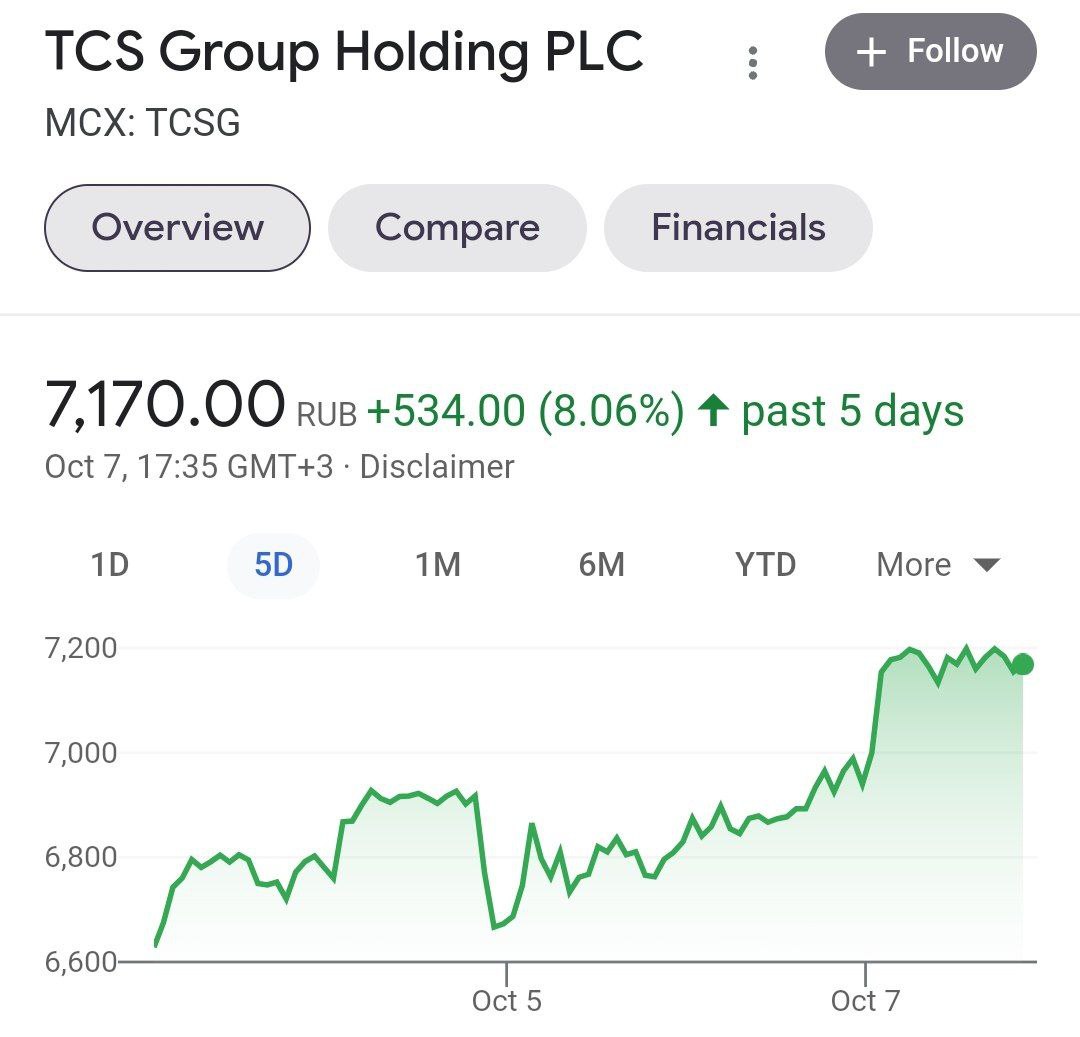Select the 1M time range

tap(437, 565)
